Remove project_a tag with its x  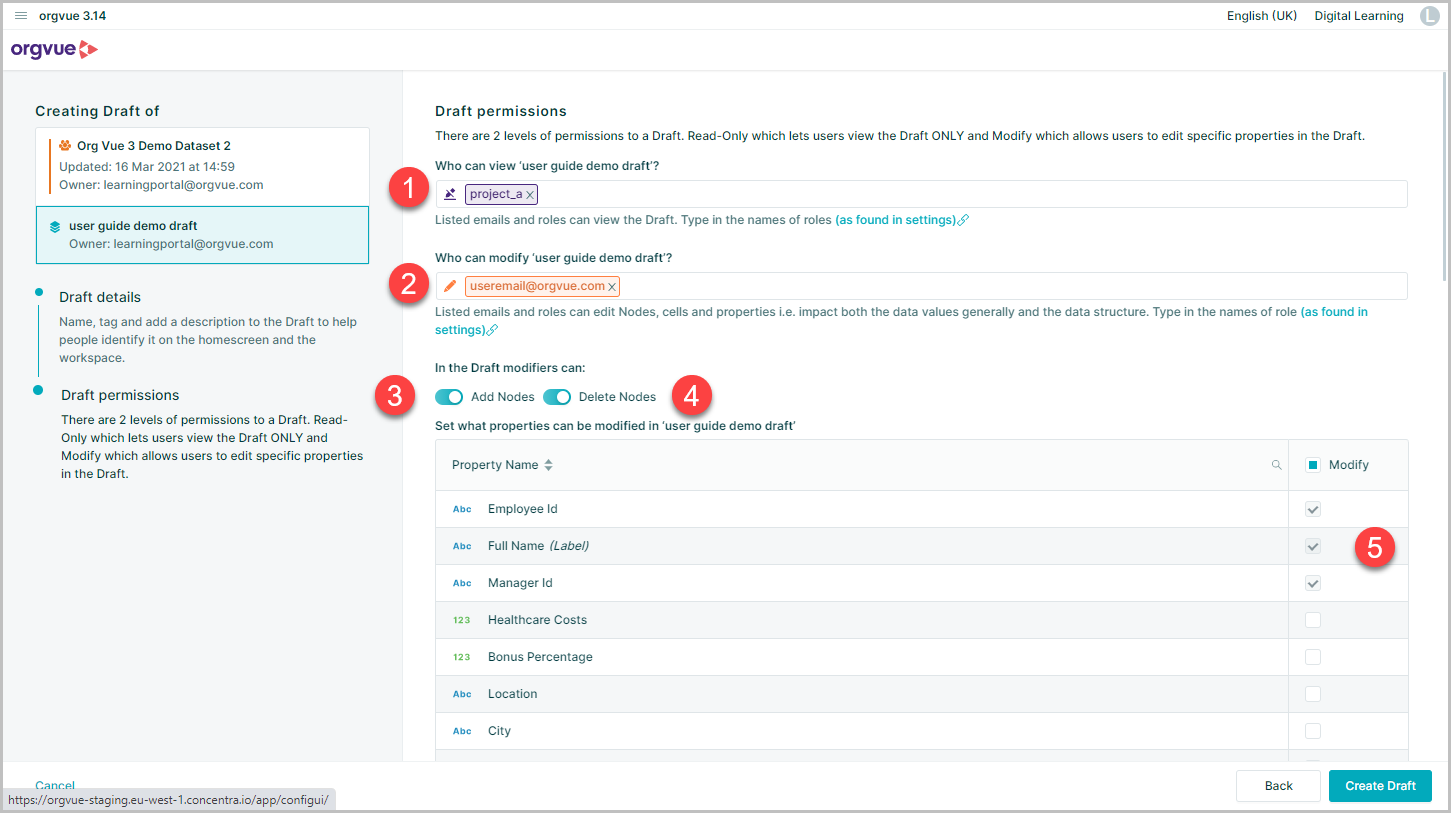pyautogui.click(x=530, y=195)
